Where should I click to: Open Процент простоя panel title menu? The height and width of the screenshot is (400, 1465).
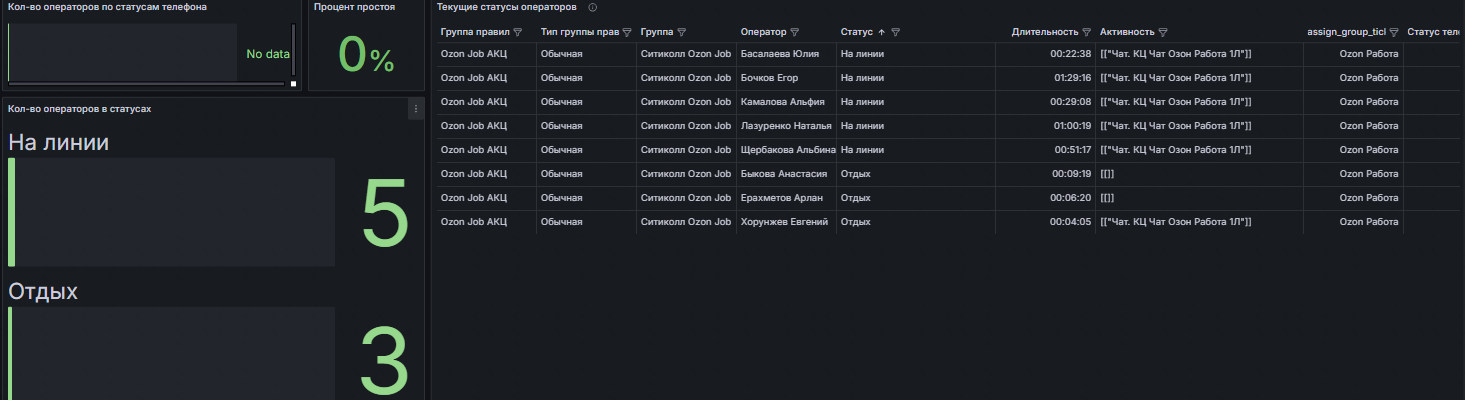point(354,7)
